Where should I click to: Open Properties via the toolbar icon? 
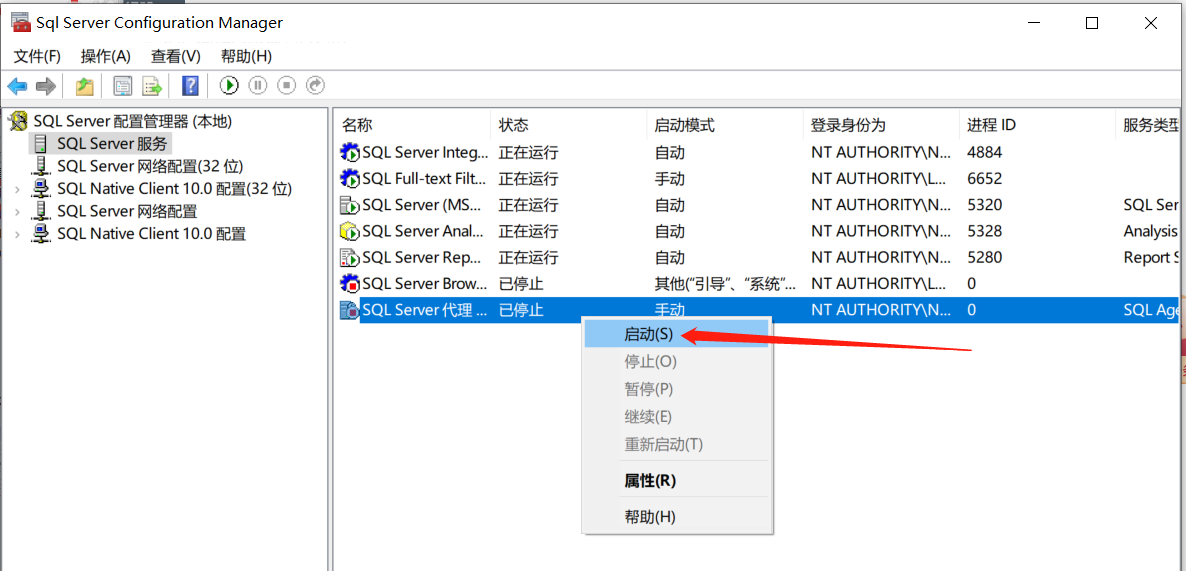click(122, 86)
